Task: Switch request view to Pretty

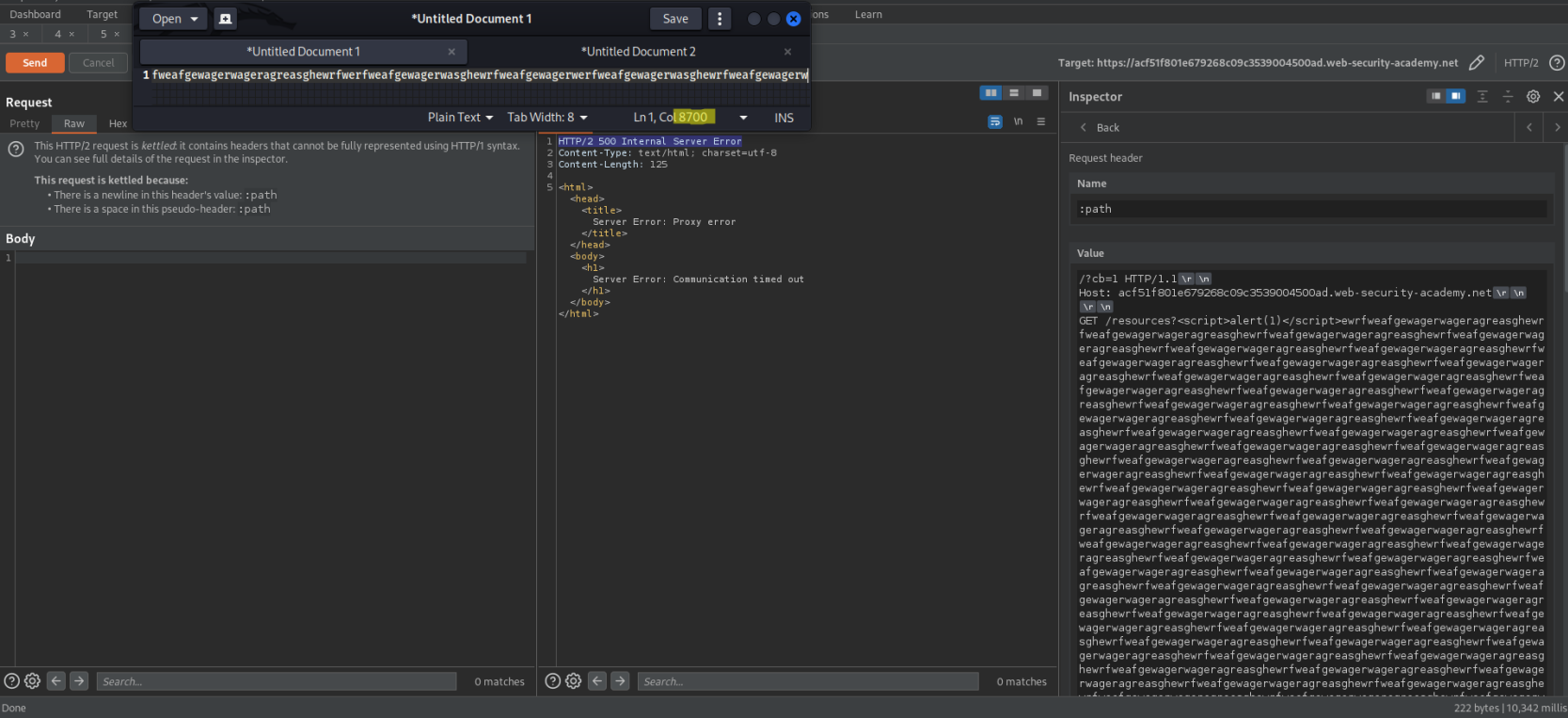Action: [x=24, y=123]
